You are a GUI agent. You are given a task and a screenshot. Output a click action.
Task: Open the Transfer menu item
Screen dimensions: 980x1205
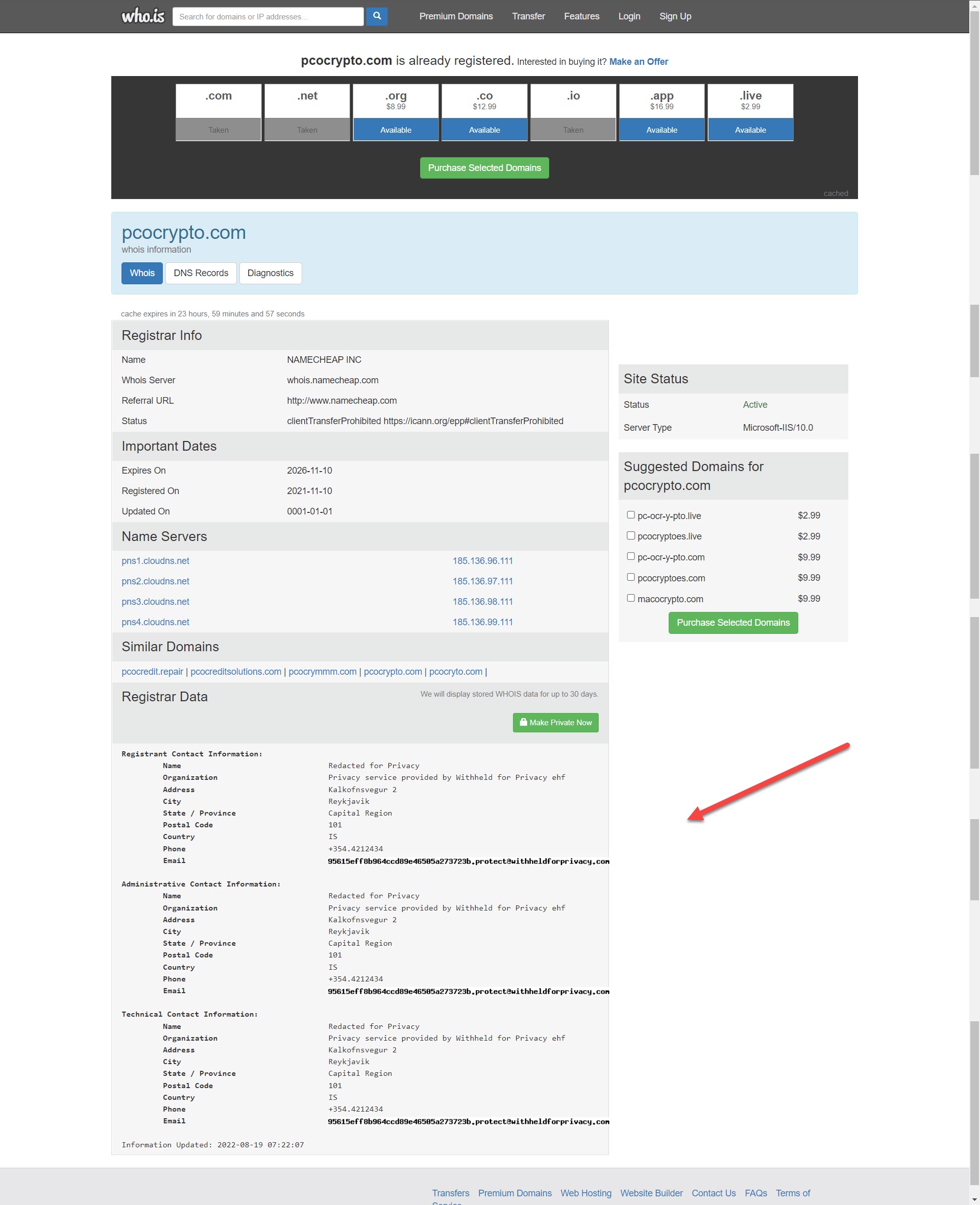[528, 16]
